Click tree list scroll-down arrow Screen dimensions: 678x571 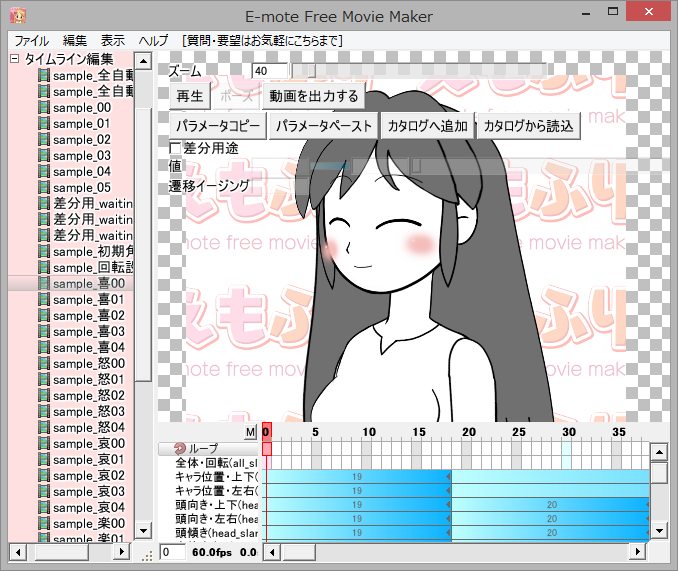click(x=143, y=530)
